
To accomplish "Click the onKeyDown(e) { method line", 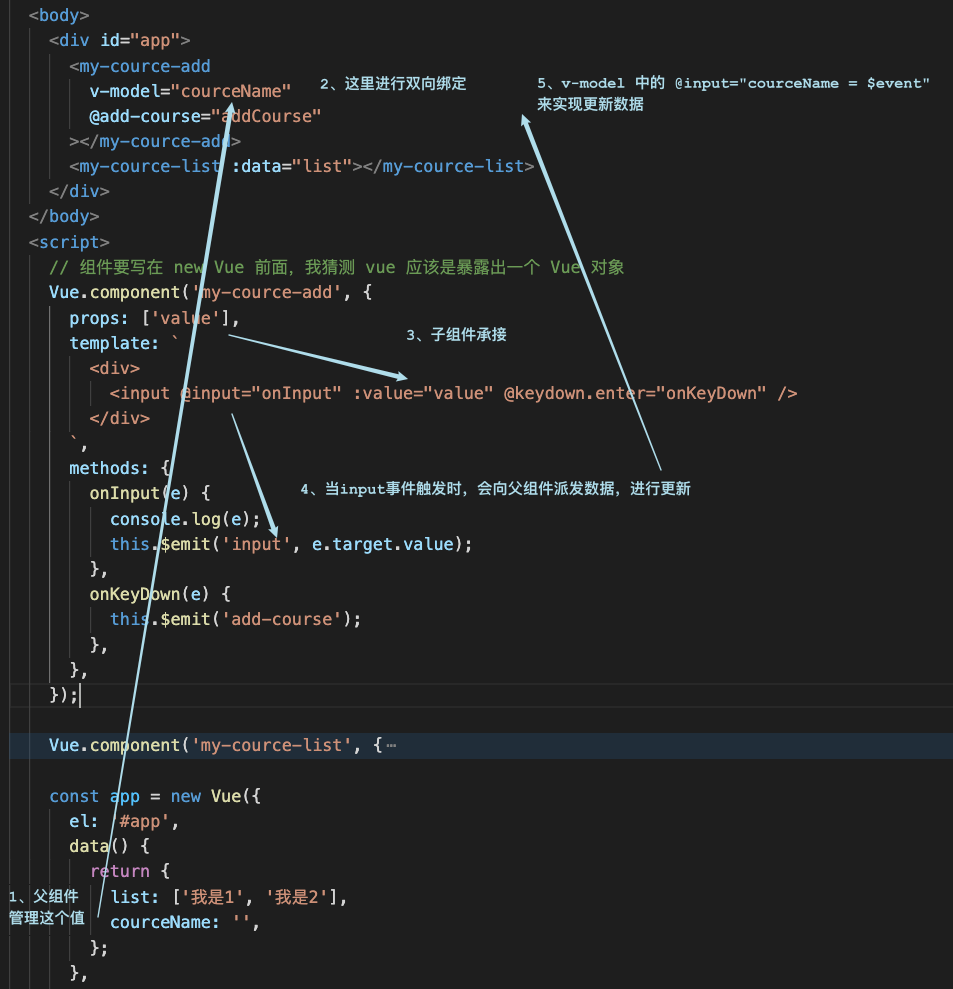I will 160,594.
